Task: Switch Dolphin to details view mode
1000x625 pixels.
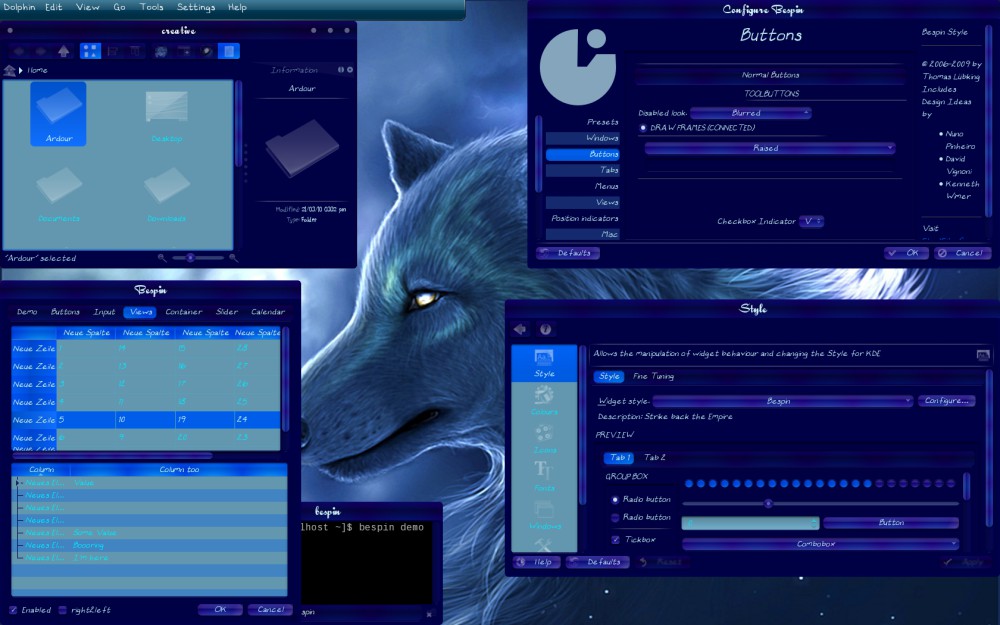Action: coord(113,51)
